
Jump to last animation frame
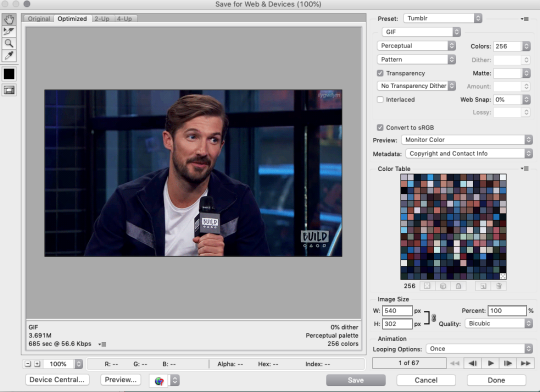(526, 363)
